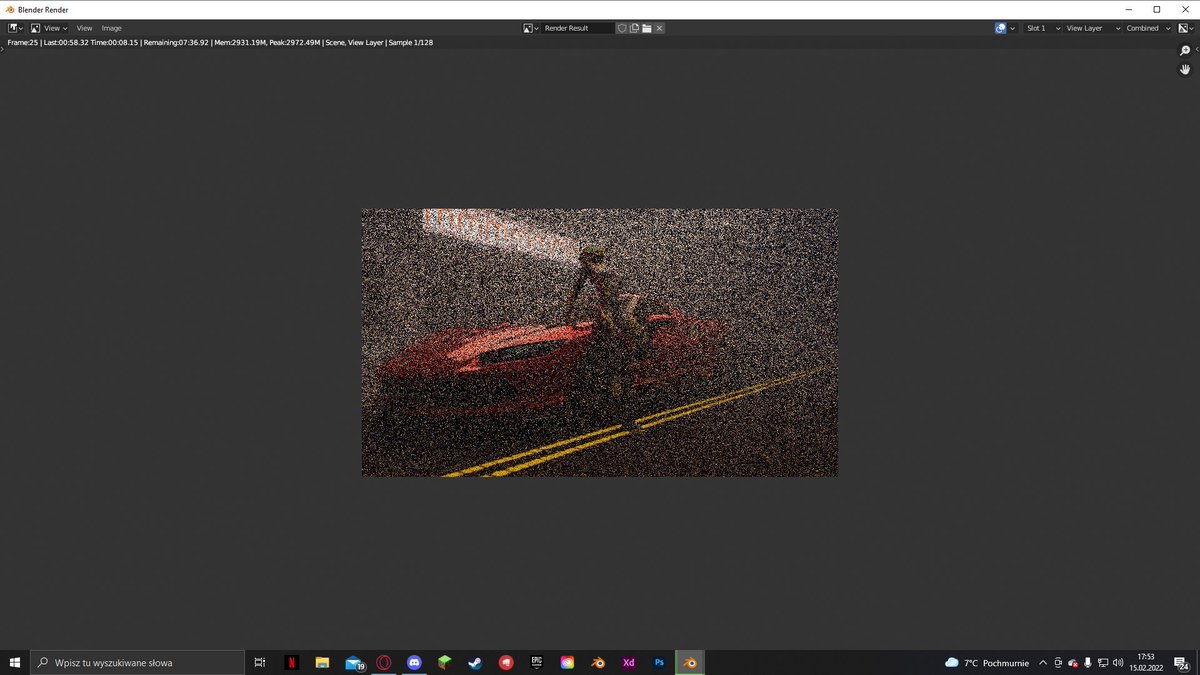Open Task View from the taskbar
The height and width of the screenshot is (675, 1200).
[260, 662]
